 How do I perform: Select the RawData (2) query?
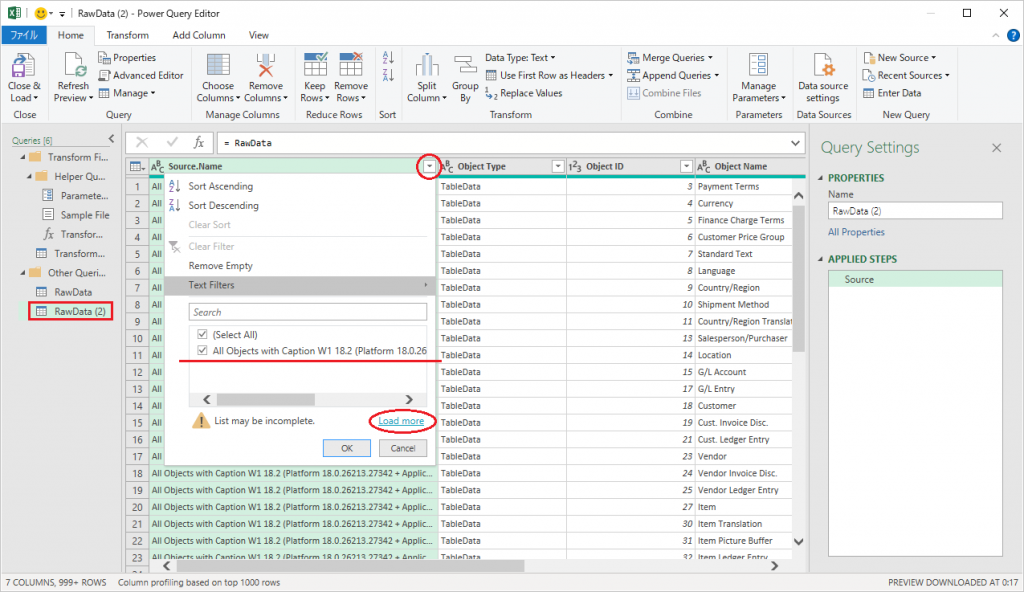tap(71, 311)
